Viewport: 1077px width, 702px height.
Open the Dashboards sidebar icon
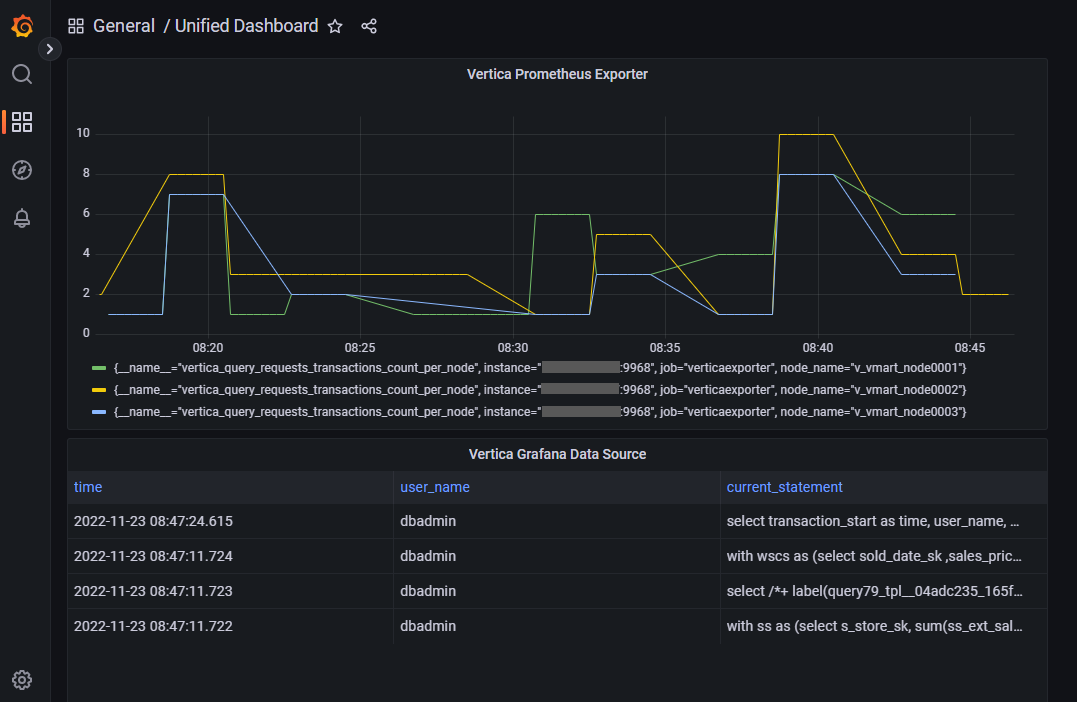click(22, 122)
